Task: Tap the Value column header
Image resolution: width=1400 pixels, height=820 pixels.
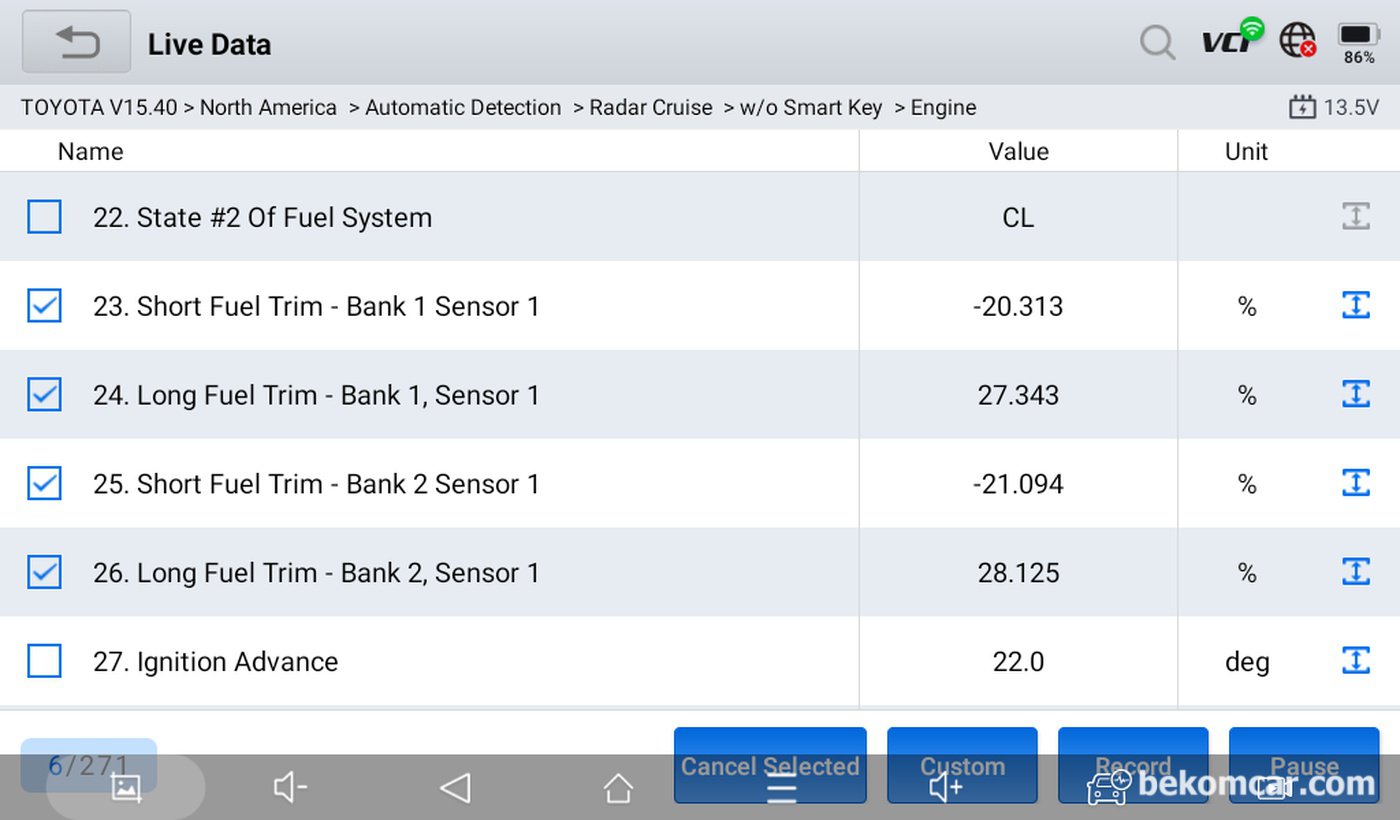Action: [1018, 151]
